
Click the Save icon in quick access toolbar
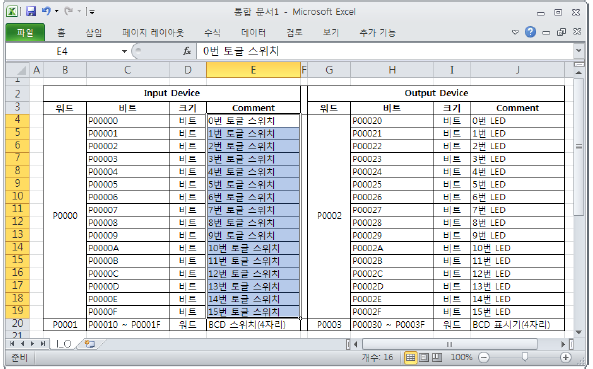click(31, 11)
